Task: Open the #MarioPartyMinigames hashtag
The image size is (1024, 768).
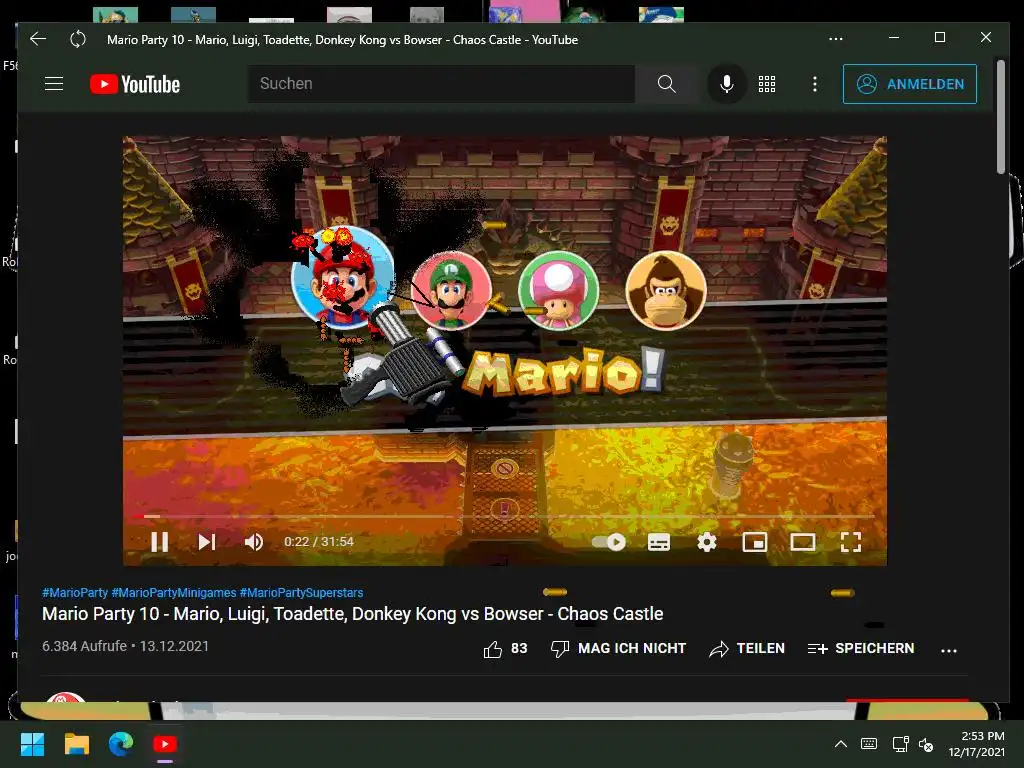Action: (x=174, y=593)
